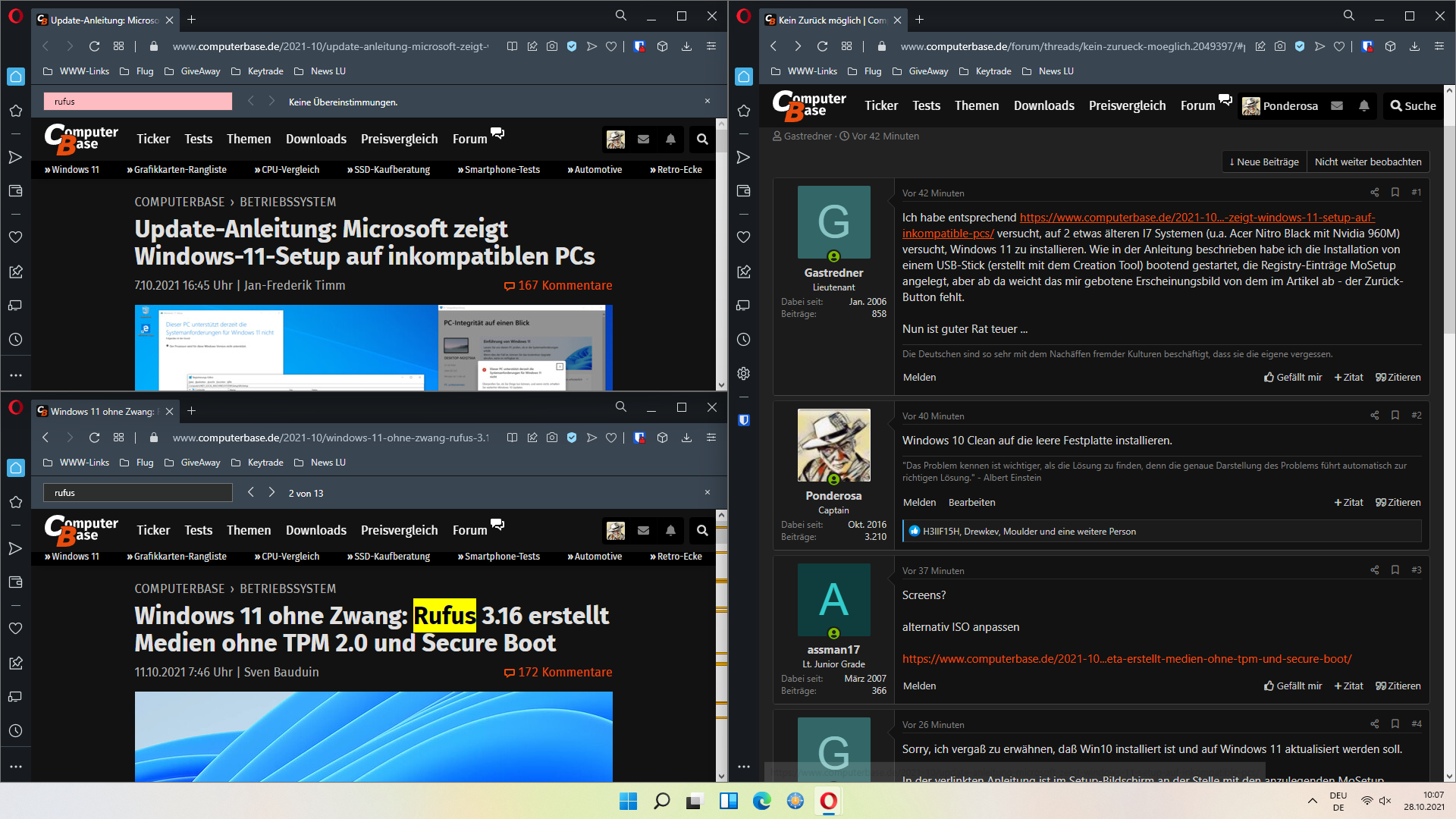The height and width of the screenshot is (819, 1456).
Task: Click Nicht weiter beobachten to unwatch thread
Action: click(x=1367, y=162)
